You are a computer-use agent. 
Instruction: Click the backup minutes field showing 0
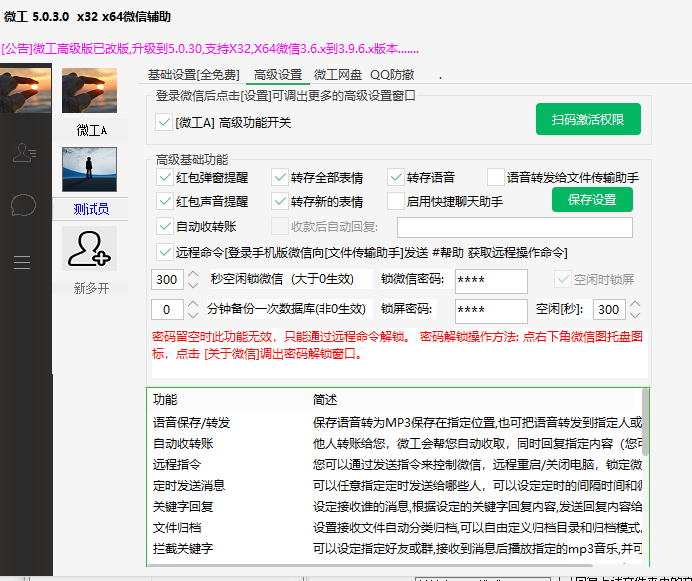click(x=167, y=309)
